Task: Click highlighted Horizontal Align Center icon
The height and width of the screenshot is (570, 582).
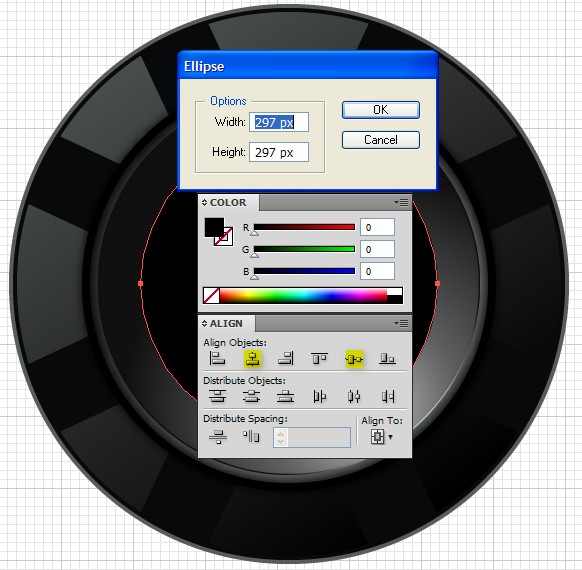Action: pyautogui.click(x=252, y=359)
